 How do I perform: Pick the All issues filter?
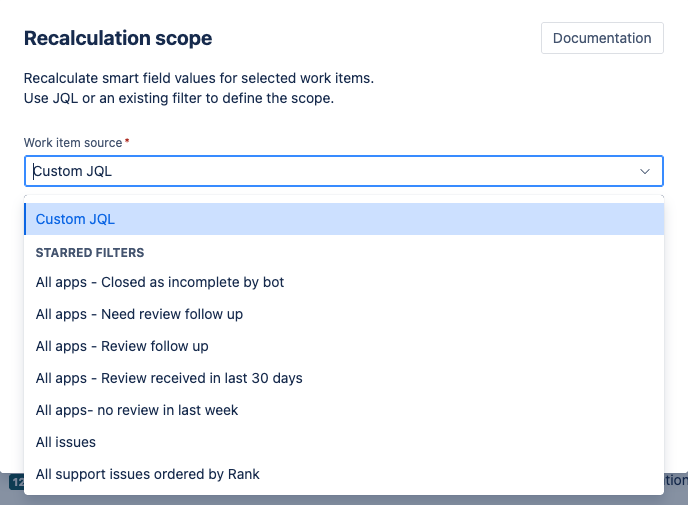coord(66,442)
